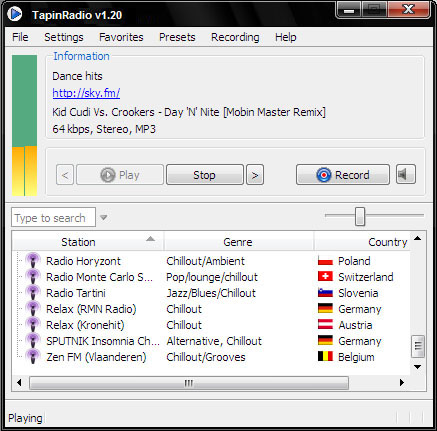Click the Chillout/Grooves genre cell
This screenshot has width=437, height=431.
[x=206, y=357]
